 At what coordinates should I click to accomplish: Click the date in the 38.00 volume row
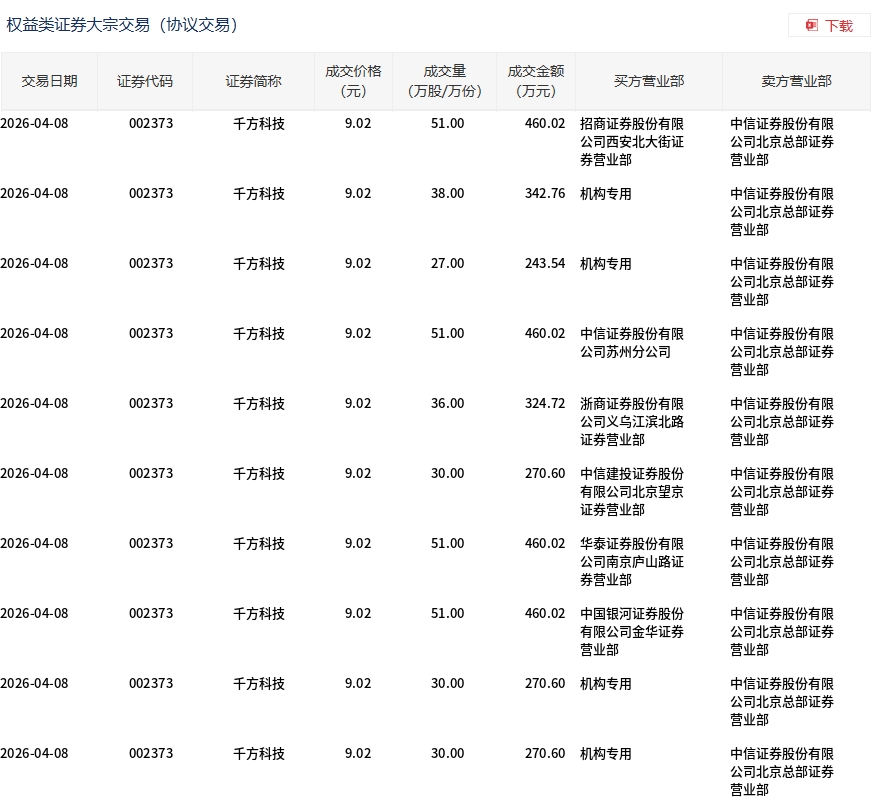point(34,194)
